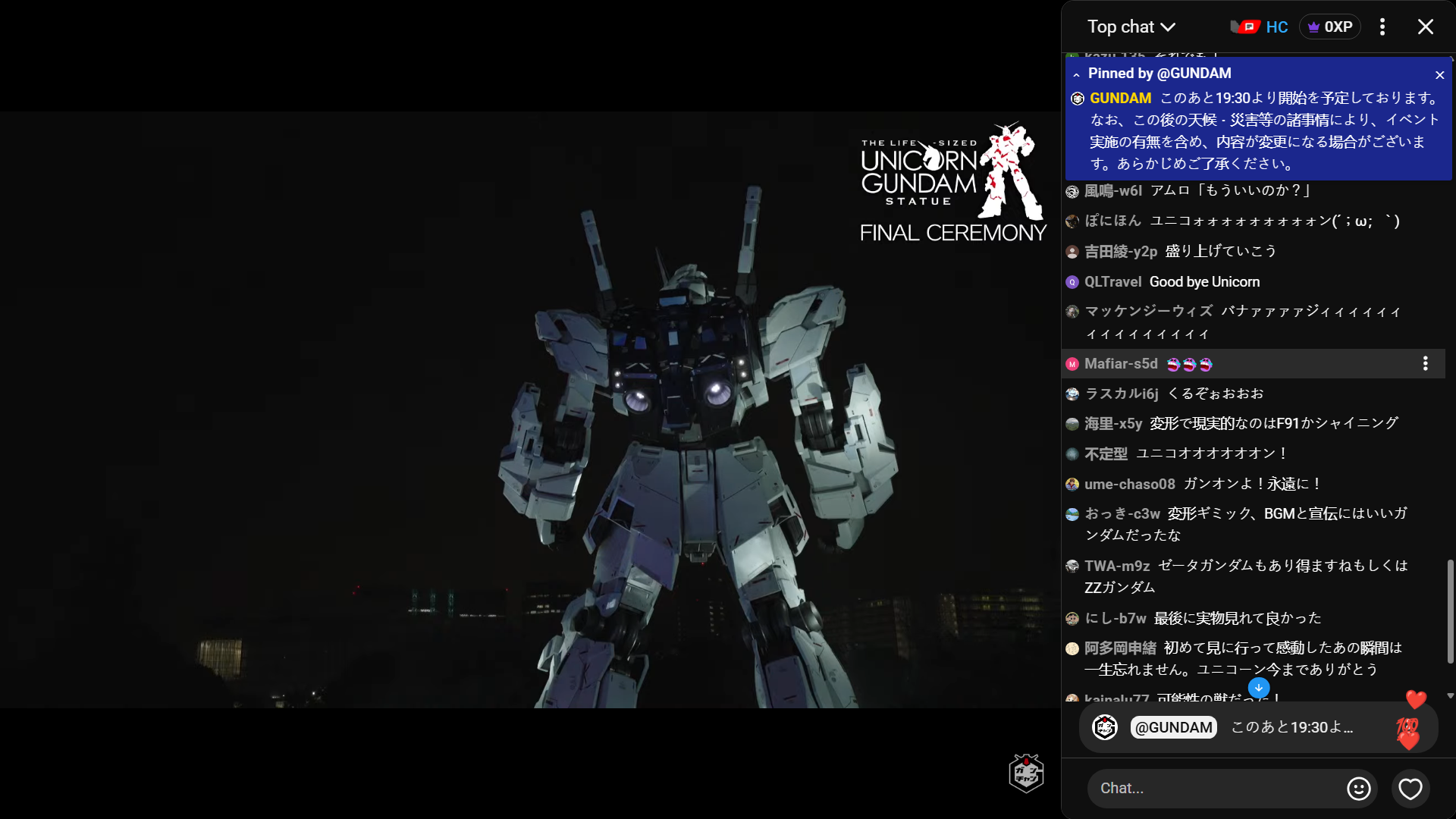Click avatar of user 吉田綾-y2p
1456x819 pixels.
pyautogui.click(x=1072, y=252)
